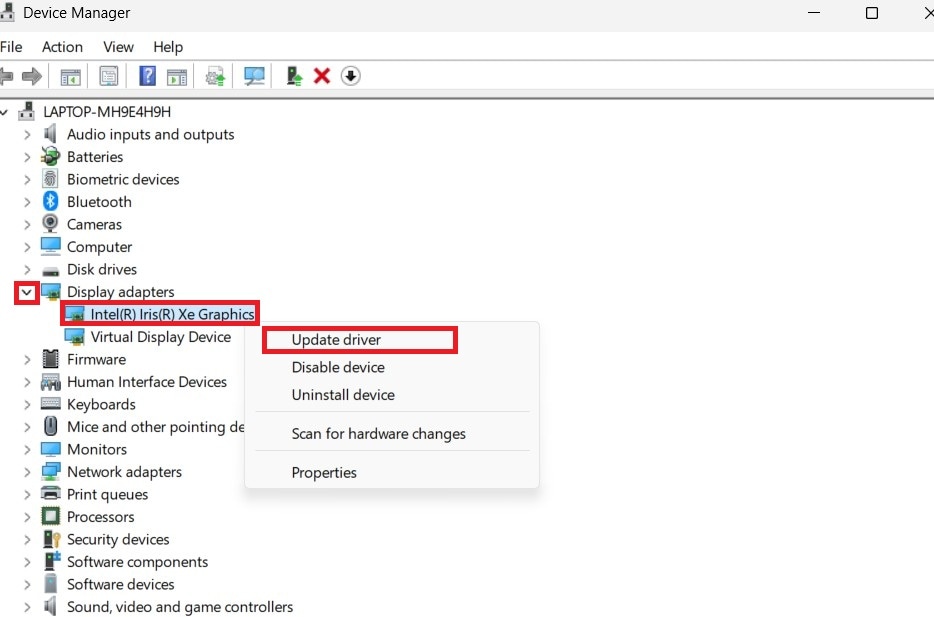Select the 'Intel(R) Iris(R) Xe Graphics' label
Image resolution: width=934 pixels, height=617 pixels.
172,314
